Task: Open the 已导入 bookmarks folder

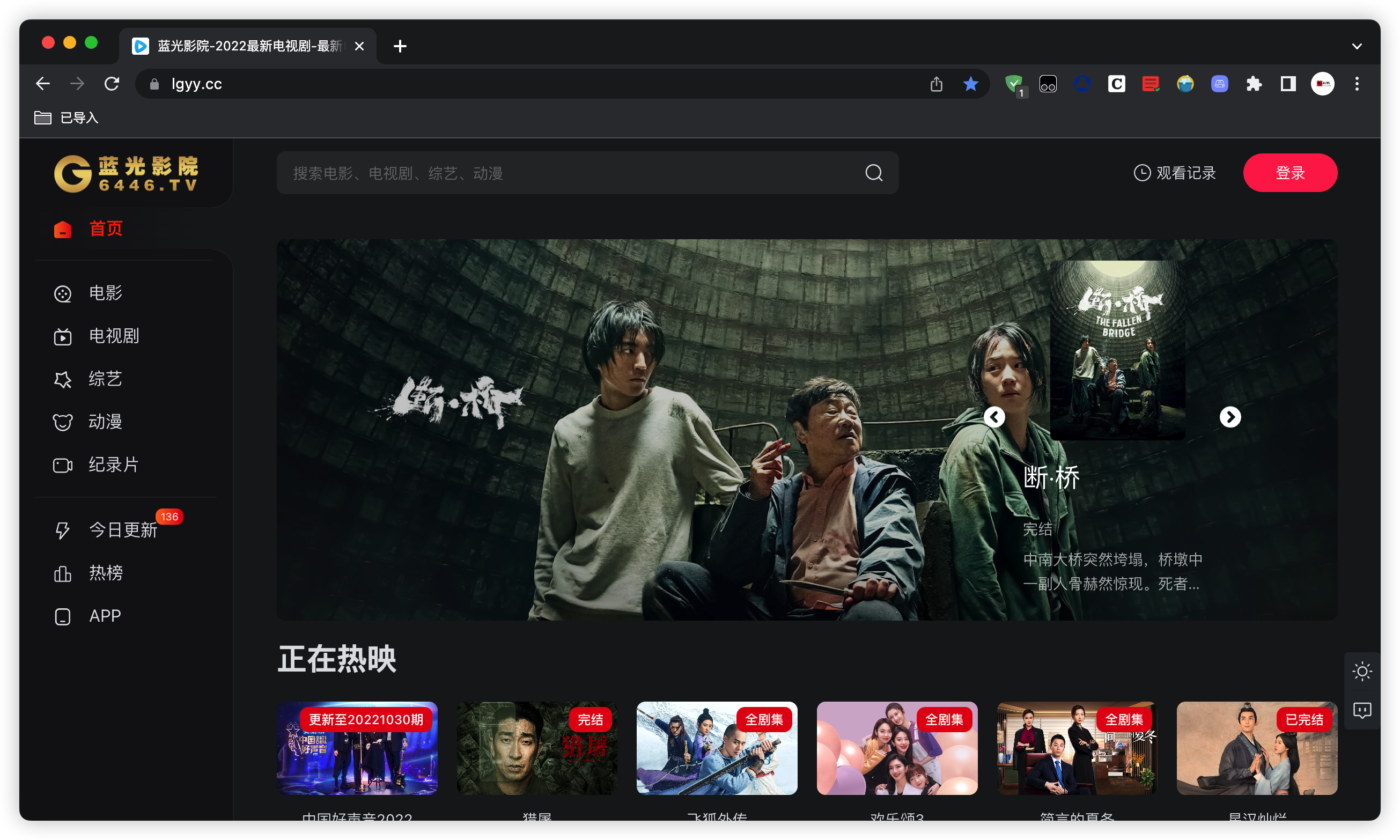Action: coord(67,117)
